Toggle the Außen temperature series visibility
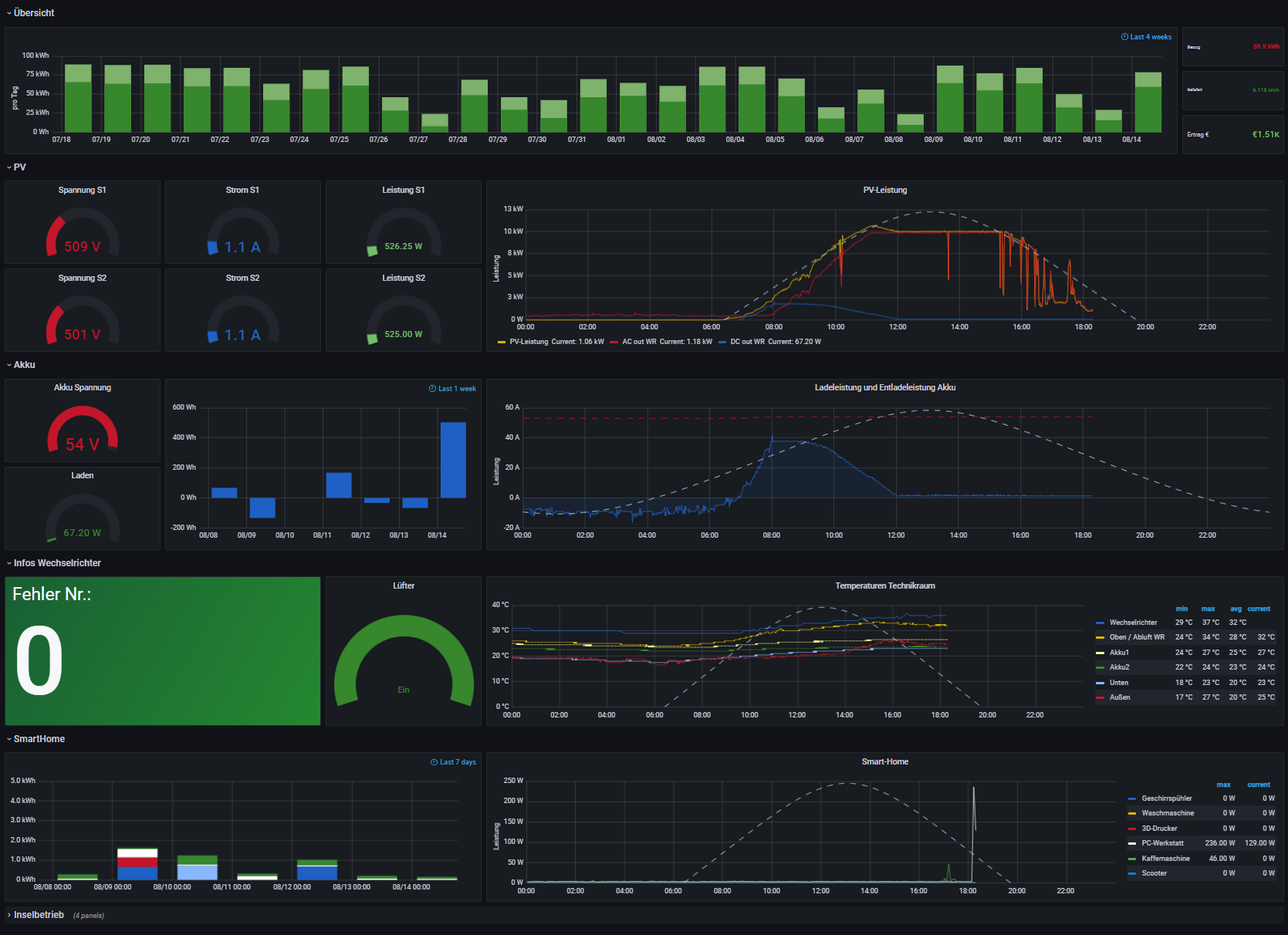Screen dimensions: 1288x935 [1120, 697]
